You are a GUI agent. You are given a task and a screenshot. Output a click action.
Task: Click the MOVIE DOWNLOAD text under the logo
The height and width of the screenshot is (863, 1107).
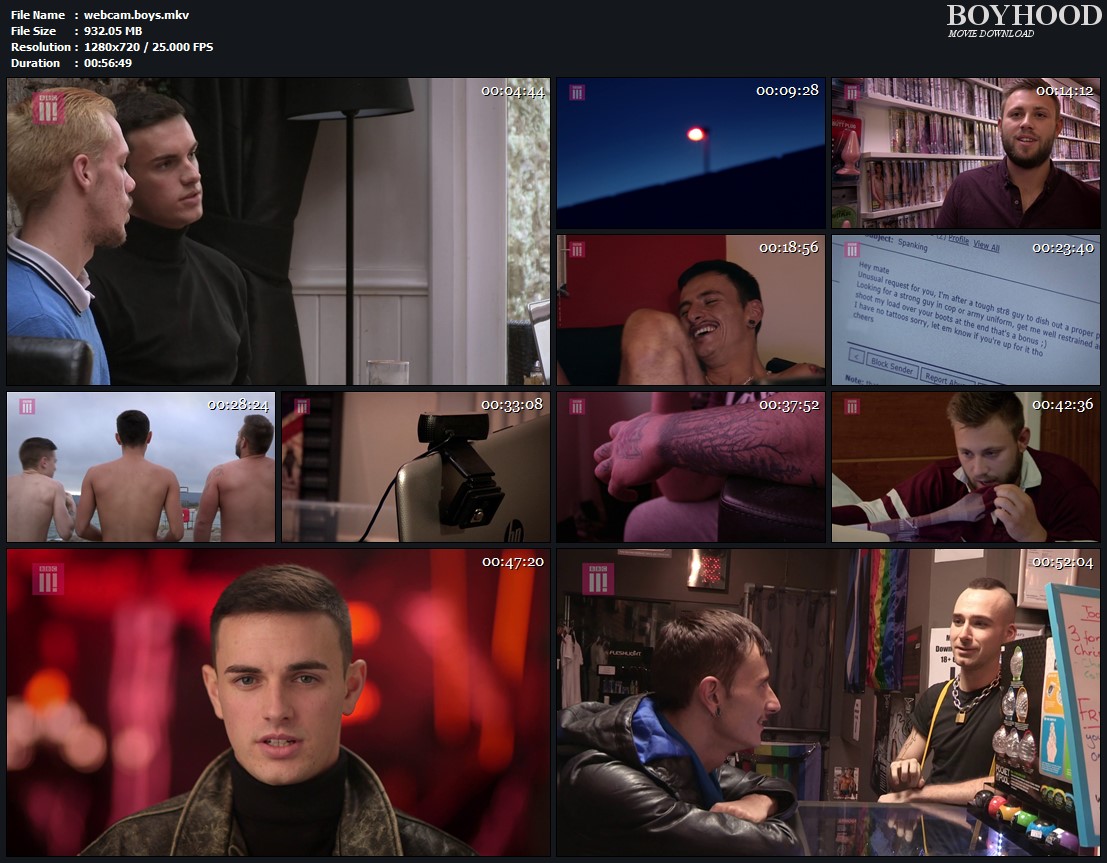coord(991,34)
